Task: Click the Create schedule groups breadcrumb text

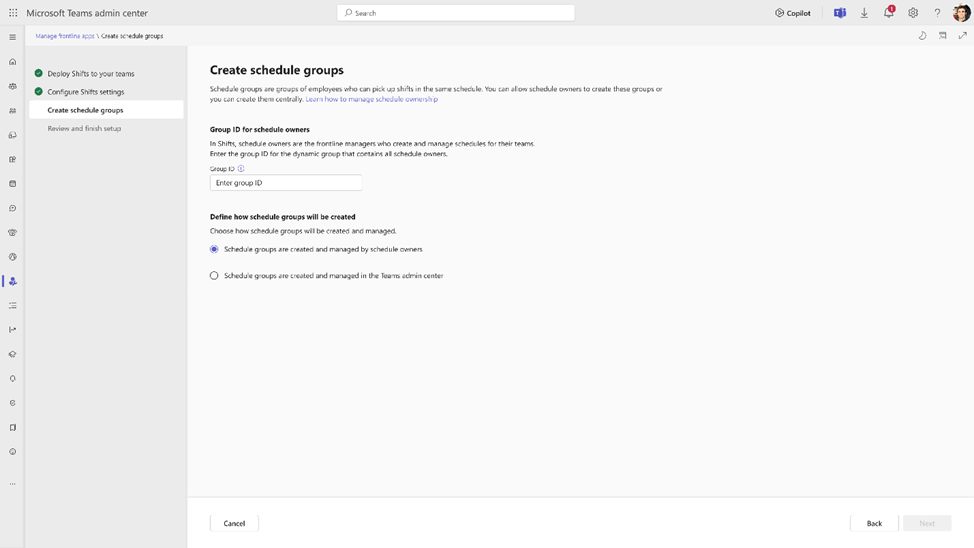Action: [x=132, y=36]
